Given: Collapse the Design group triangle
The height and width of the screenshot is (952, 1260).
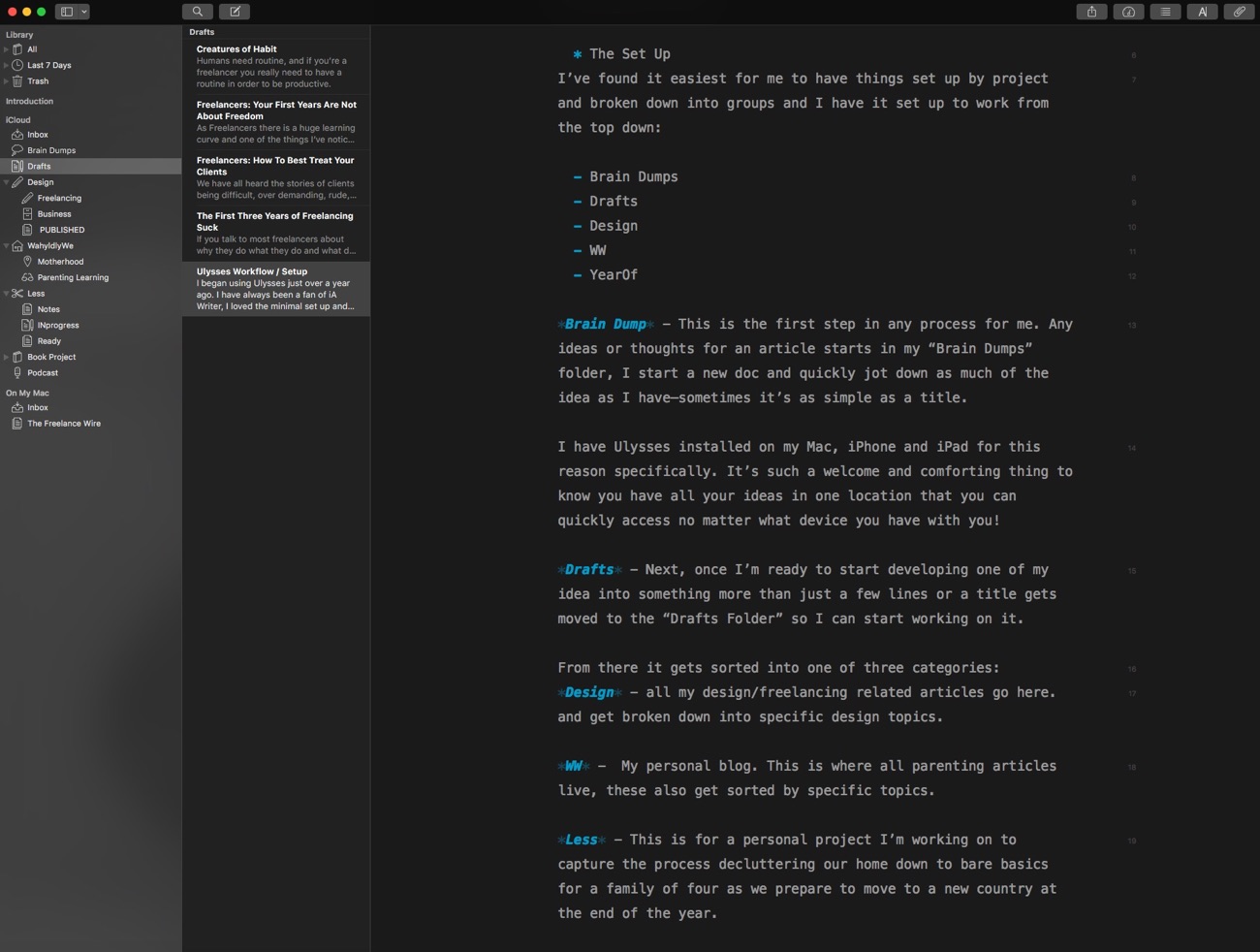Looking at the screenshot, I should pyautogui.click(x=6, y=182).
